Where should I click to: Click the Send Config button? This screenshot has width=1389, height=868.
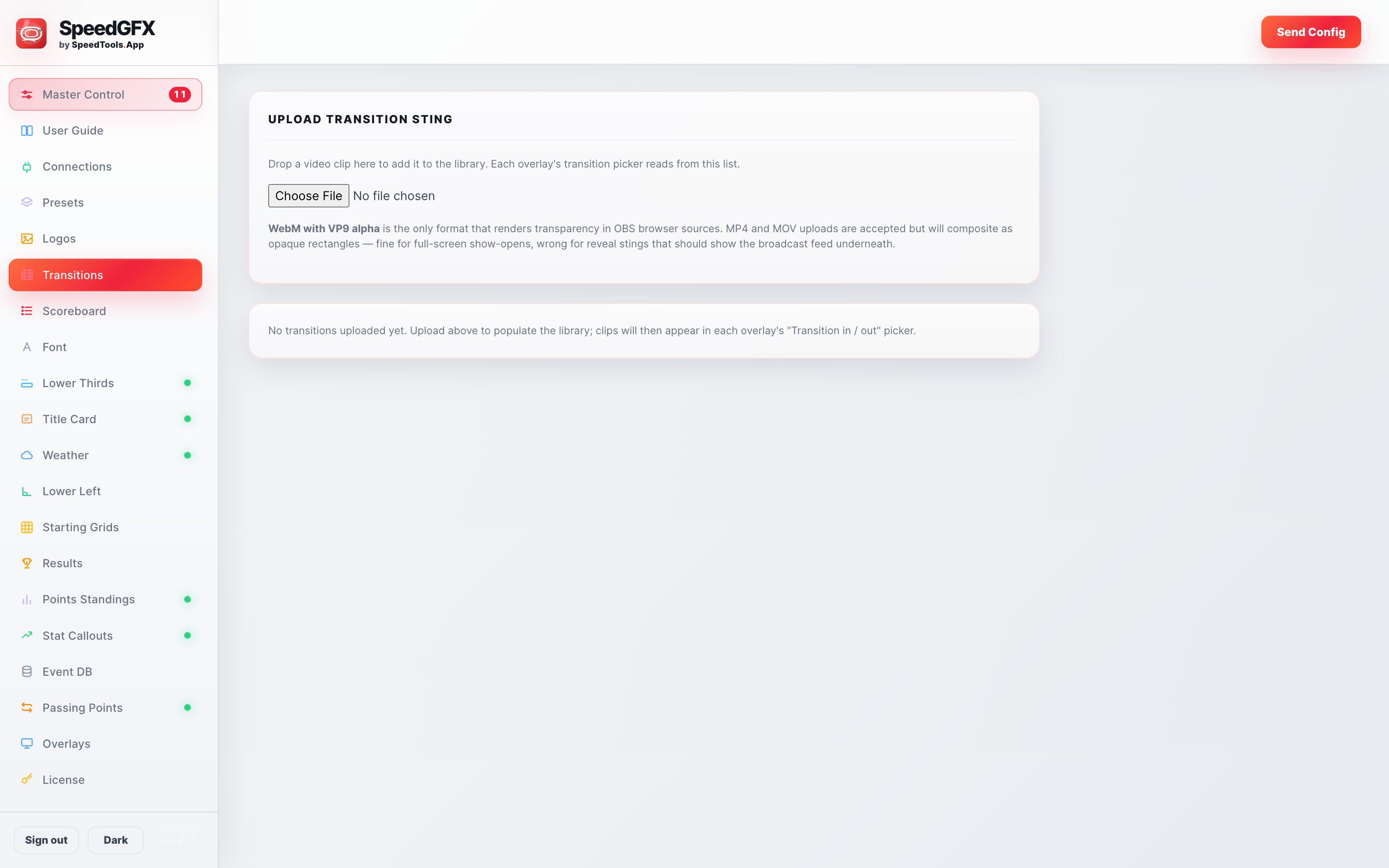[1310, 32]
